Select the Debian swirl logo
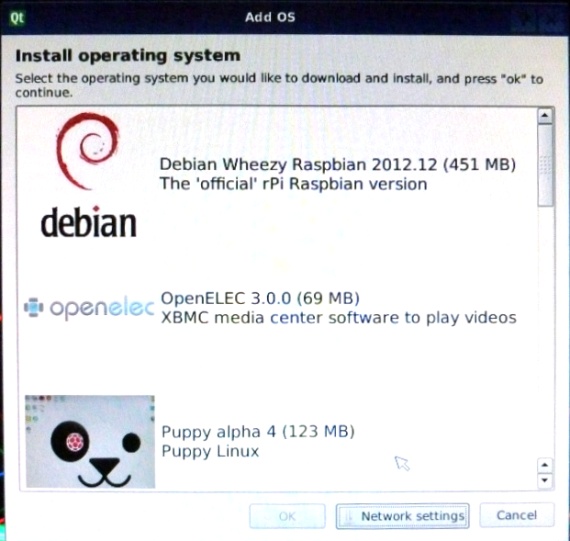Image resolution: width=570 pixels, height=541 pixels. pyautogui.click(x=87, y=151)
